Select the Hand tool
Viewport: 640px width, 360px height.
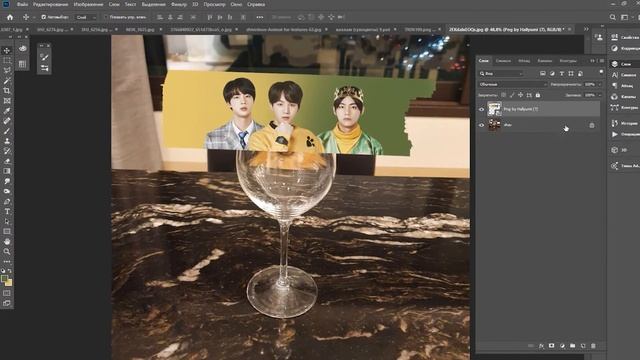click(7, 242)
